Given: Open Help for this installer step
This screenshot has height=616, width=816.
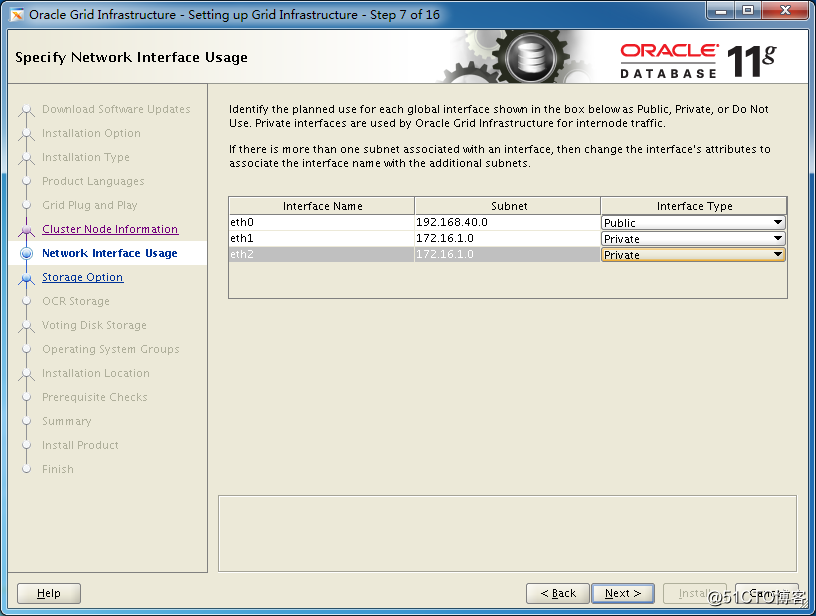Looking at the screenshot, I should [49, 593].
